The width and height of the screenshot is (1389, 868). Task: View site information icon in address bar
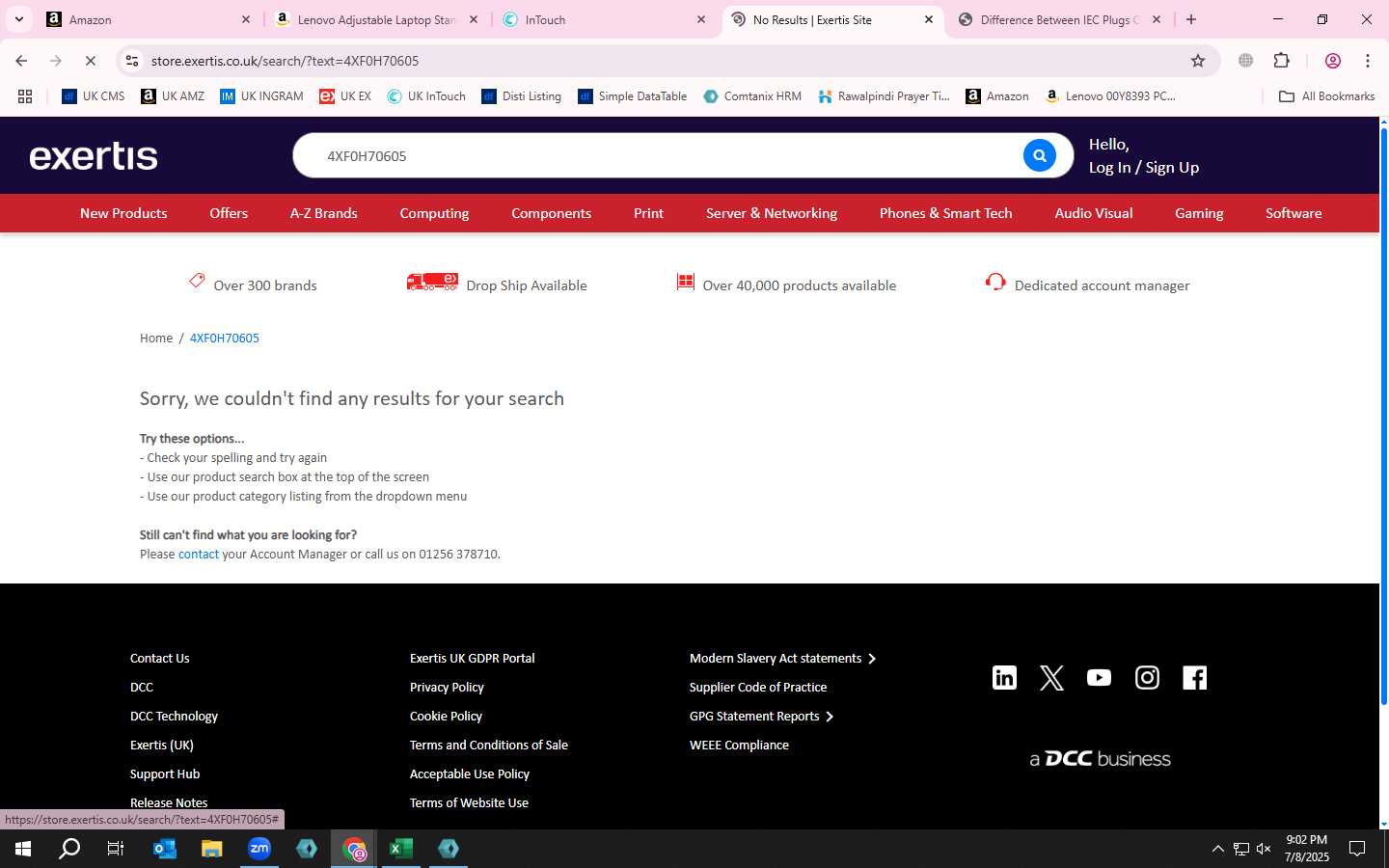(132, 61)
